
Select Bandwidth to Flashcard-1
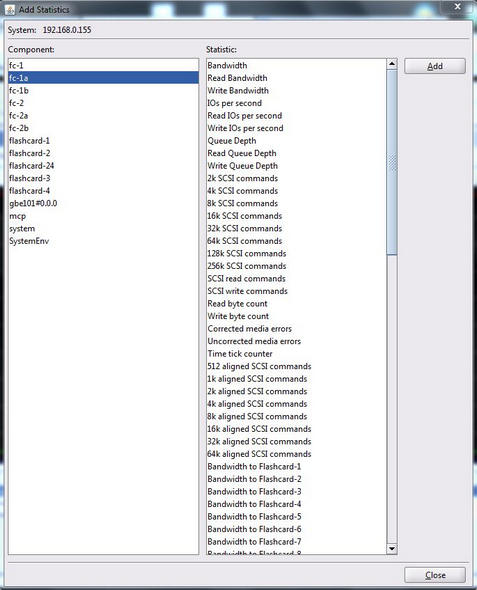pyautogui.click(x=297, y=467)
